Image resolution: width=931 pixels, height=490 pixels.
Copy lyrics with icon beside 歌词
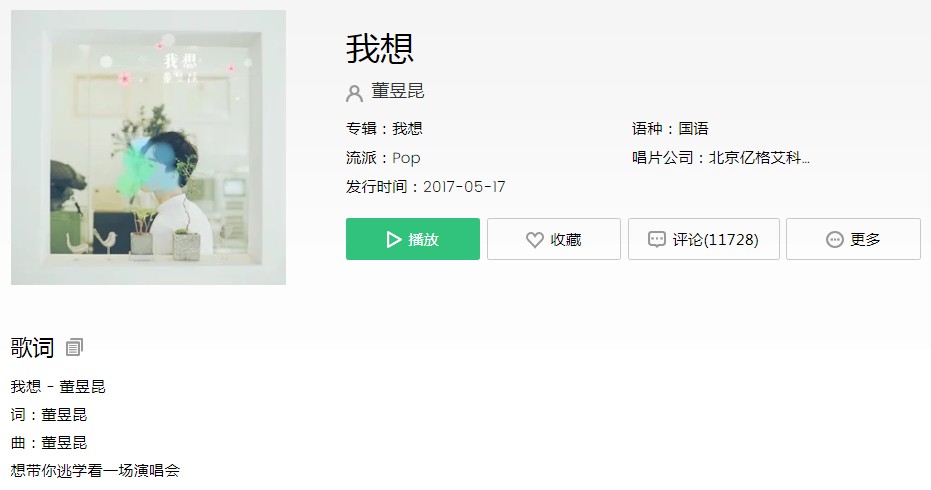point(74,347)
